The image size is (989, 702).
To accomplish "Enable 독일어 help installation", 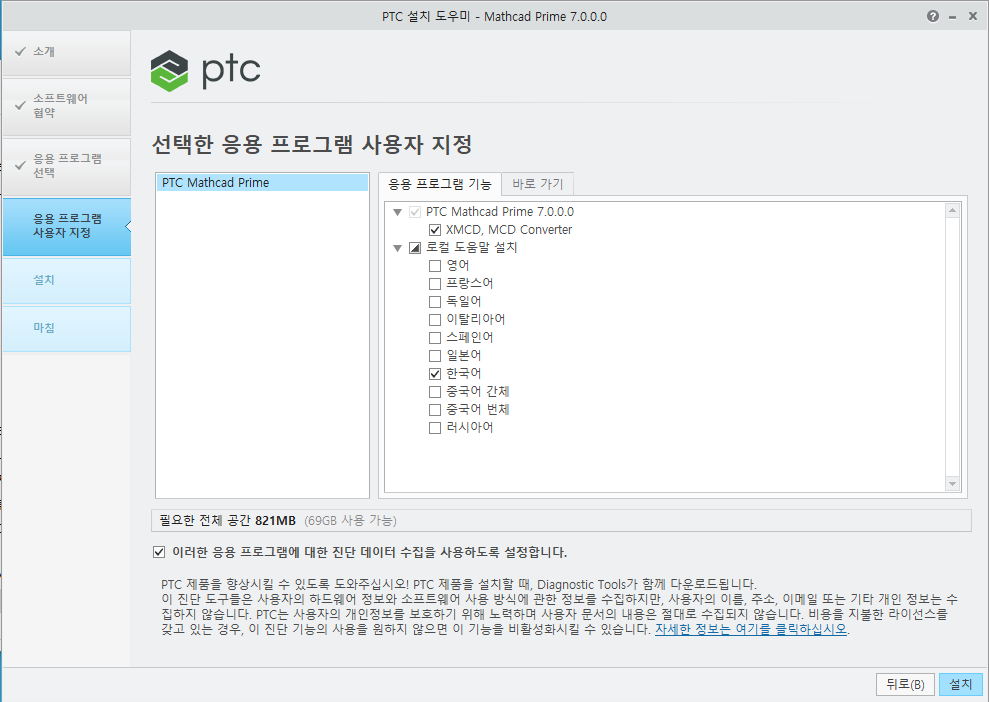I will coord(435,301).
